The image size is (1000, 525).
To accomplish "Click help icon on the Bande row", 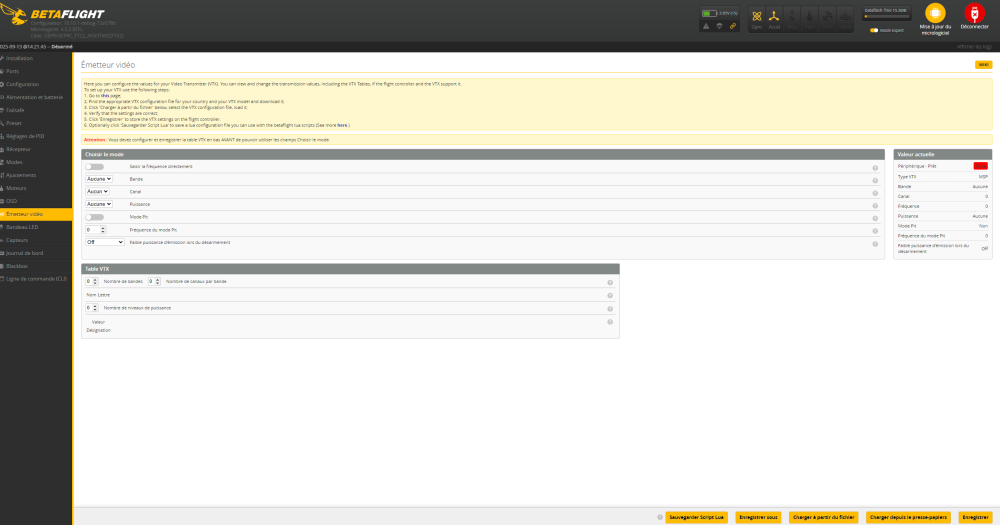I will [875, 179].
